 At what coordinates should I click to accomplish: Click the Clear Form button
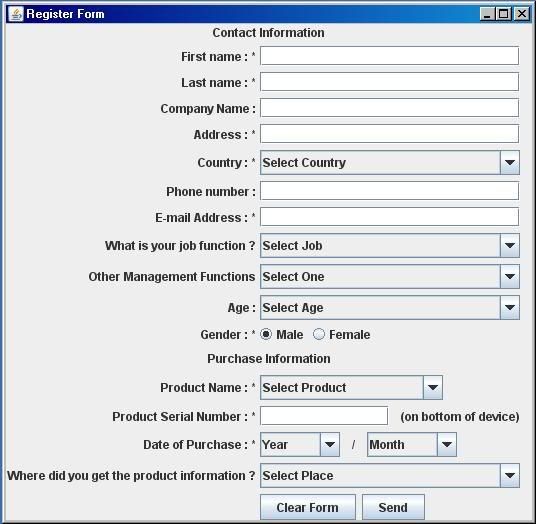tap(308, 507)
